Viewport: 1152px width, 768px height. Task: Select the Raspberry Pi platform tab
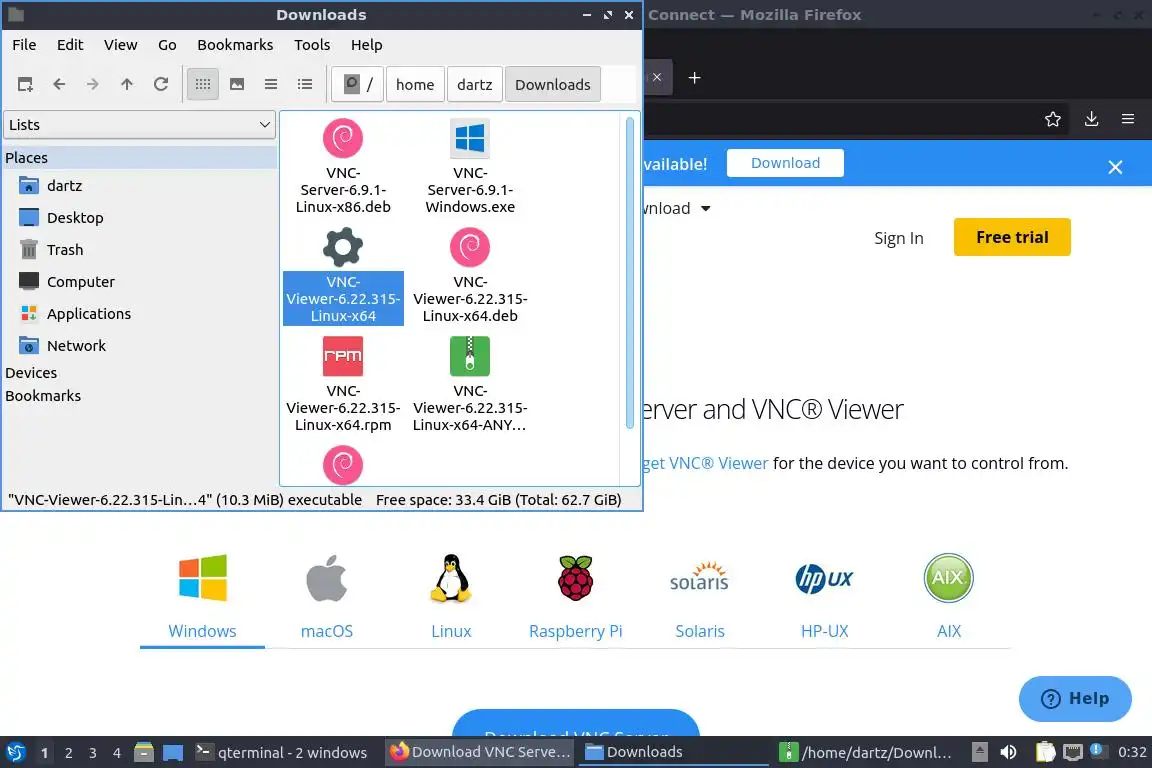click(575, 598)
